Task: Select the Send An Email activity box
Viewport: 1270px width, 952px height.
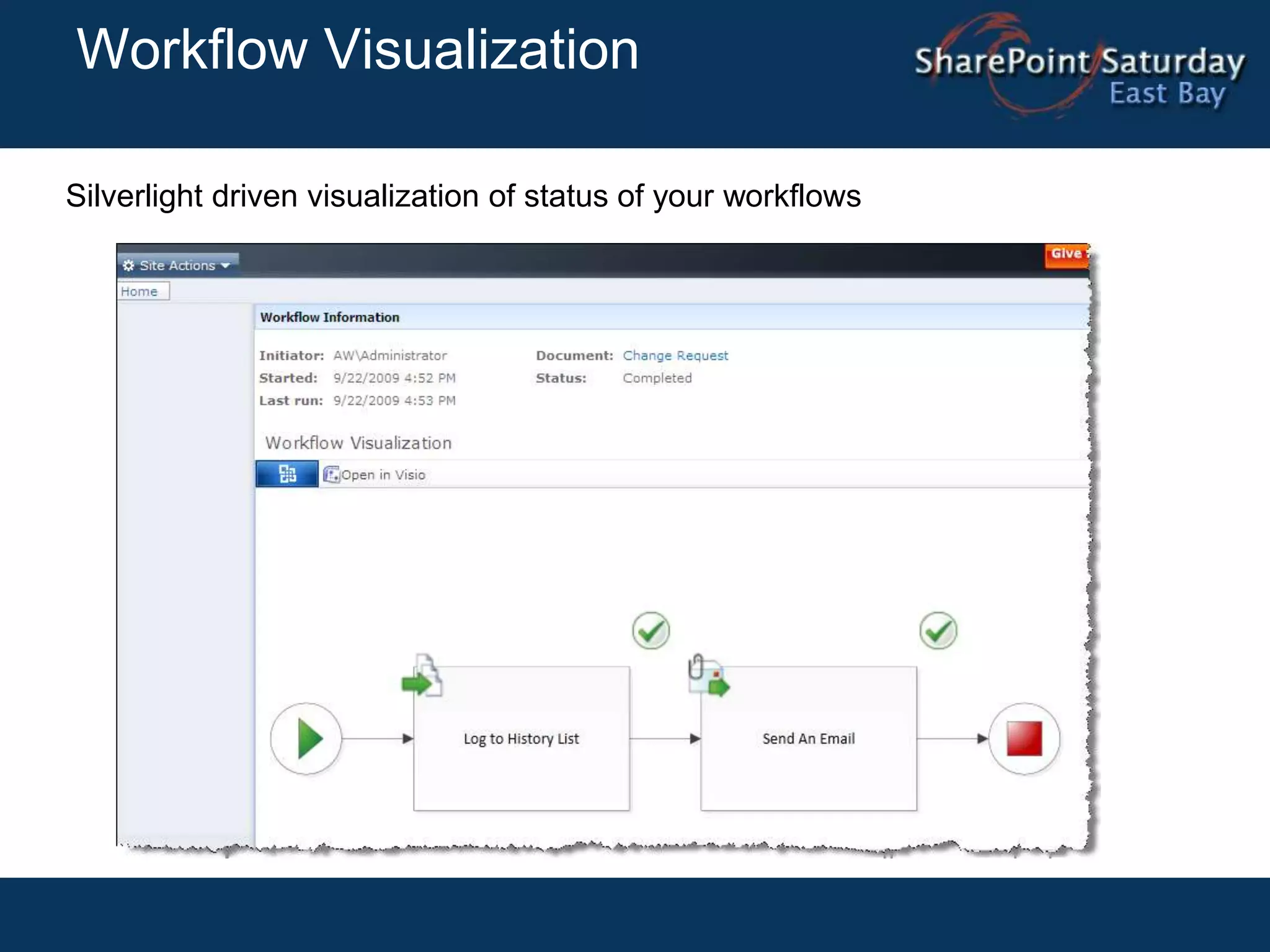Action: 808,738
